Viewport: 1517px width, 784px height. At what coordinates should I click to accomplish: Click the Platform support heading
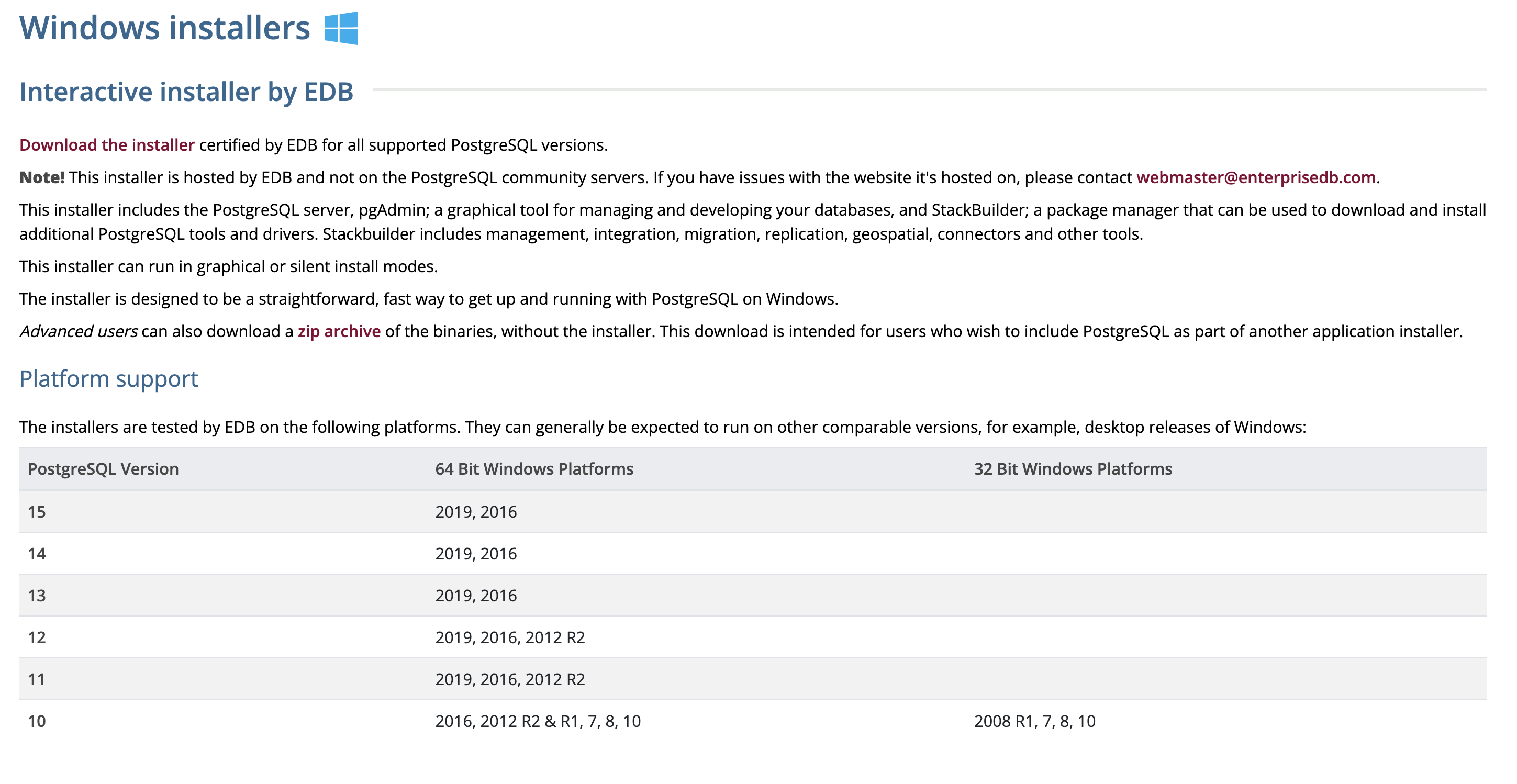click(108, 379)
